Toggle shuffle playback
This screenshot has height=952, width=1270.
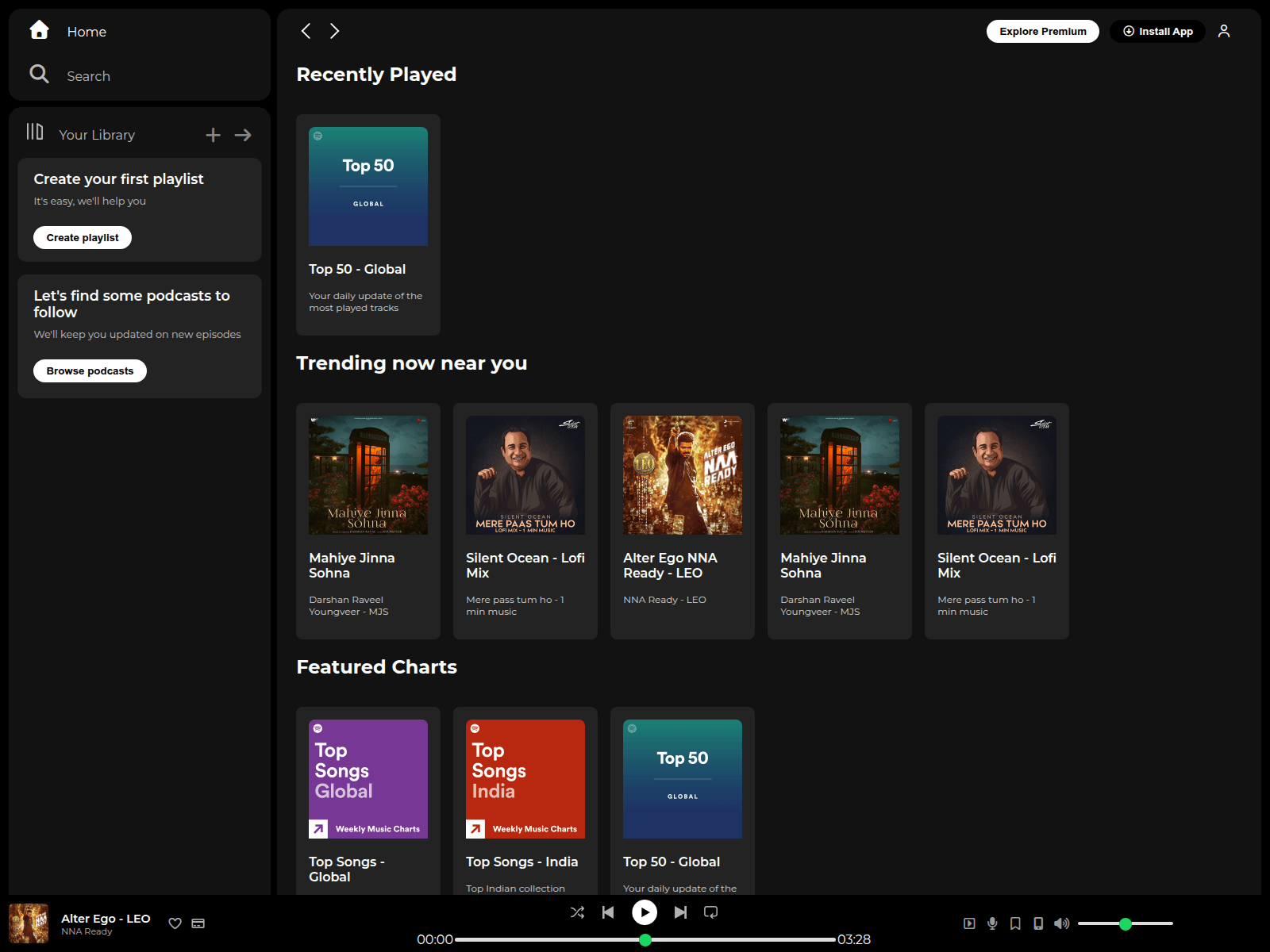[577, 912]
